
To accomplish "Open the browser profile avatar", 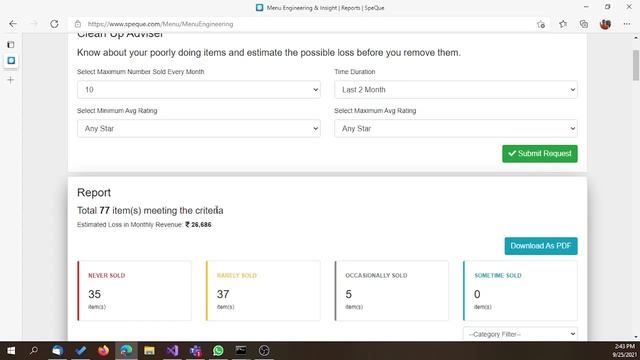I will point(605,24).
